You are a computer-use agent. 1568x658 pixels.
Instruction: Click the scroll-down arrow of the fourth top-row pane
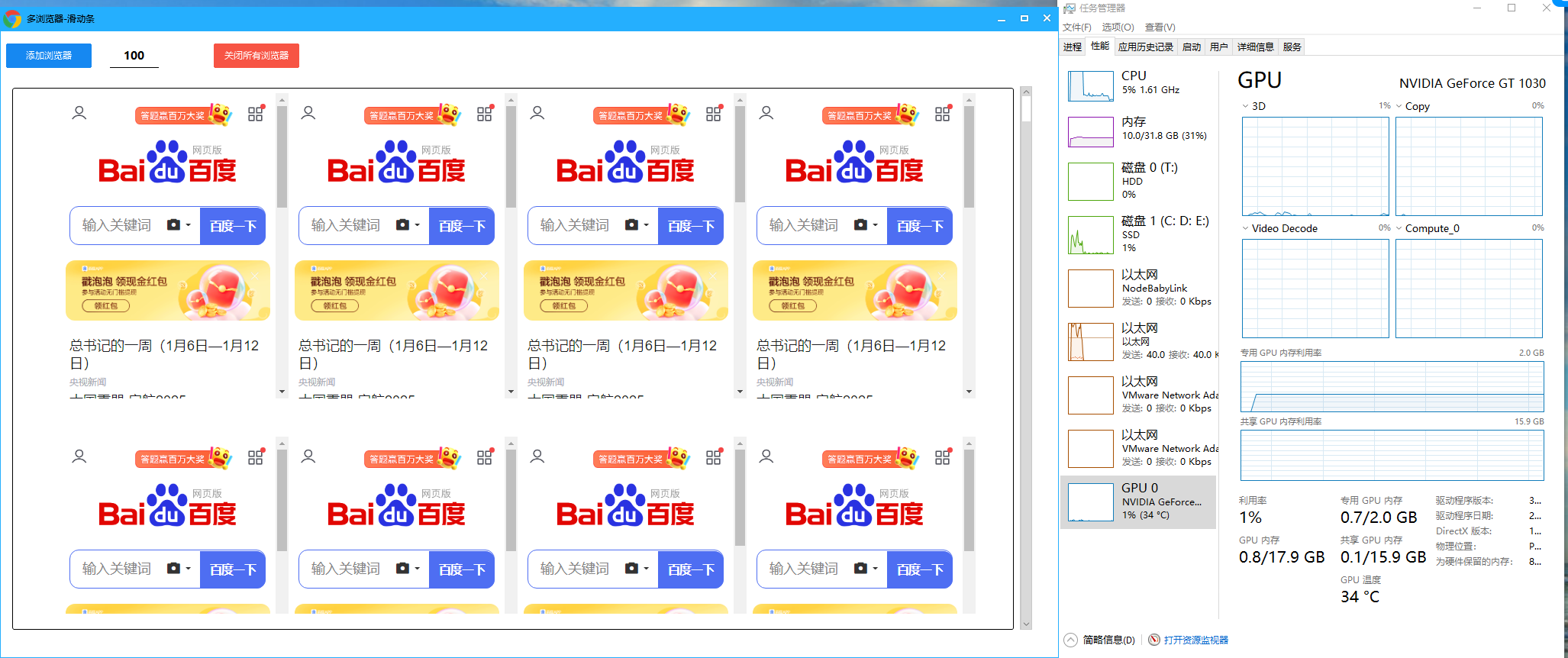(969, 392)
